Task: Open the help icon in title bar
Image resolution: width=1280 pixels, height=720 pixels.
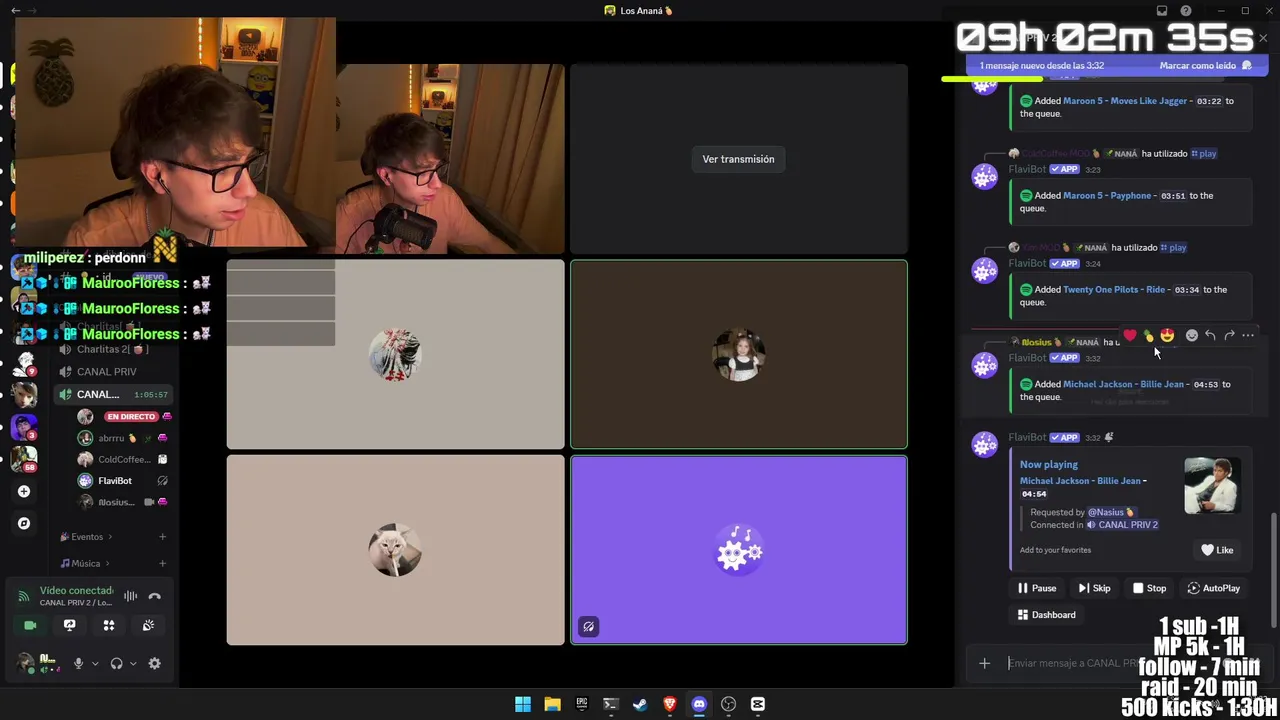Action: pos(1186,11)
